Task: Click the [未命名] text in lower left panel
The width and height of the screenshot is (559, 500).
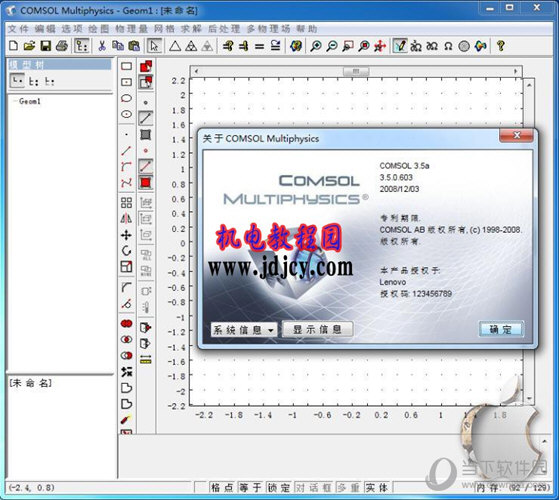Action: click(30, 383)
